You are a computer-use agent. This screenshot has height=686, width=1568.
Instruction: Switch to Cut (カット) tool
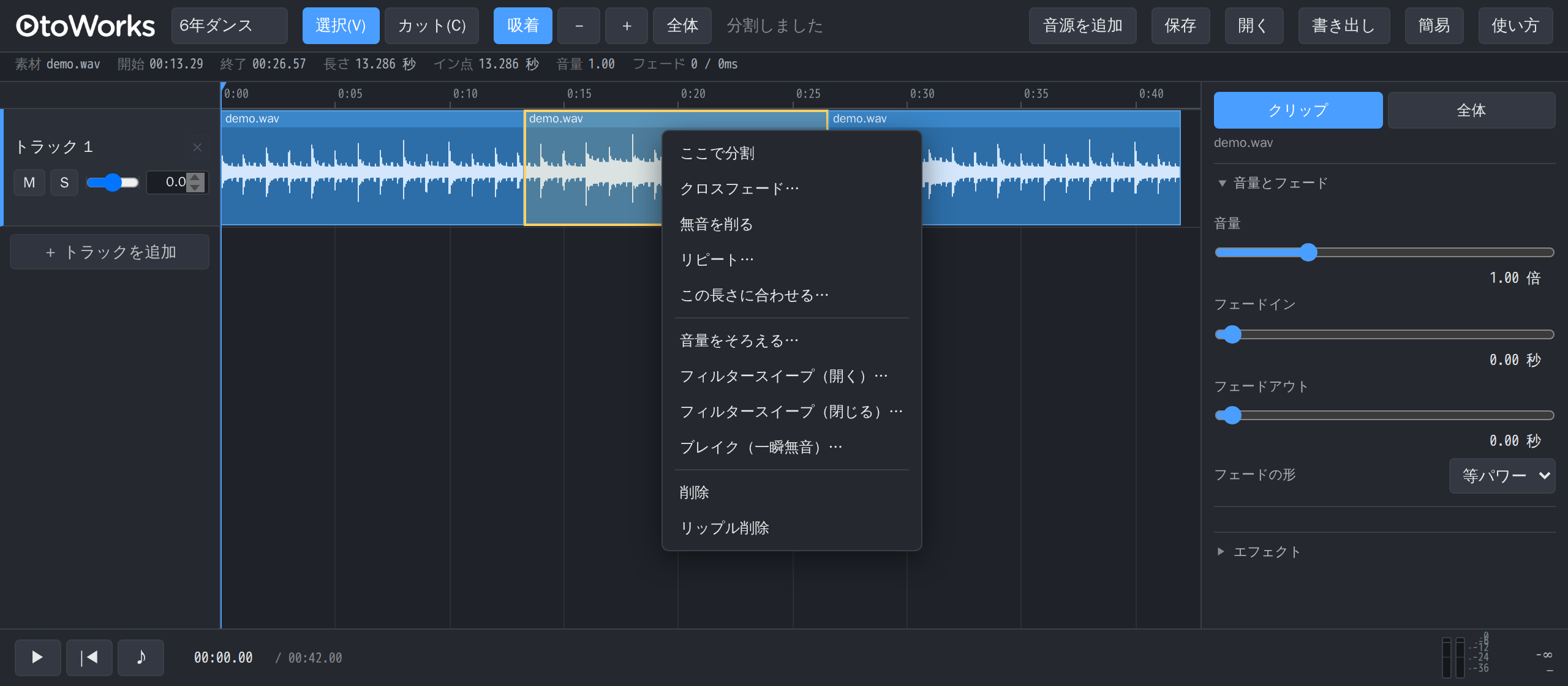[x=431, y=26]
